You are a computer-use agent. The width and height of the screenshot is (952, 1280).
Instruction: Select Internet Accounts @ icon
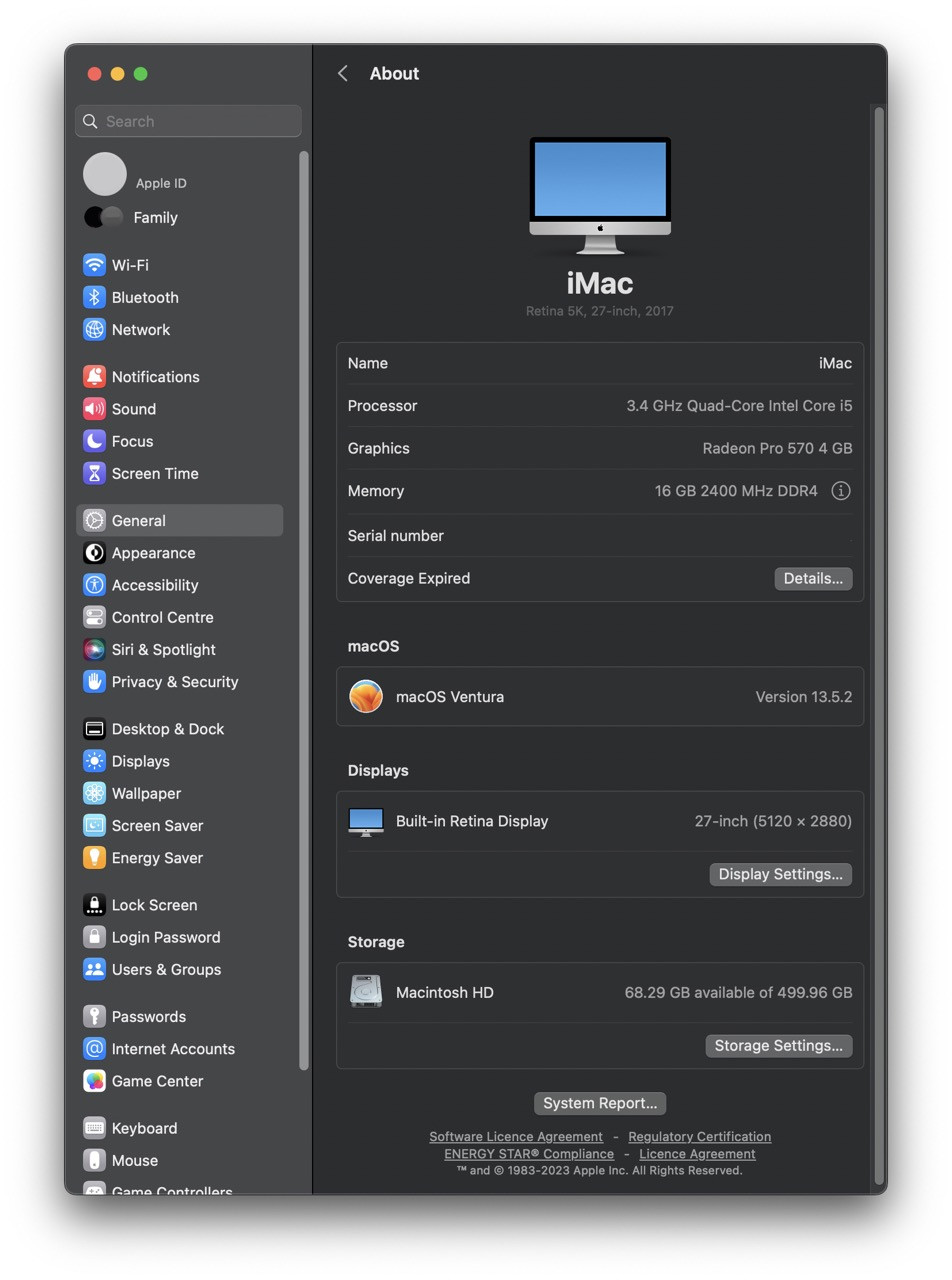pos(94,1048)
